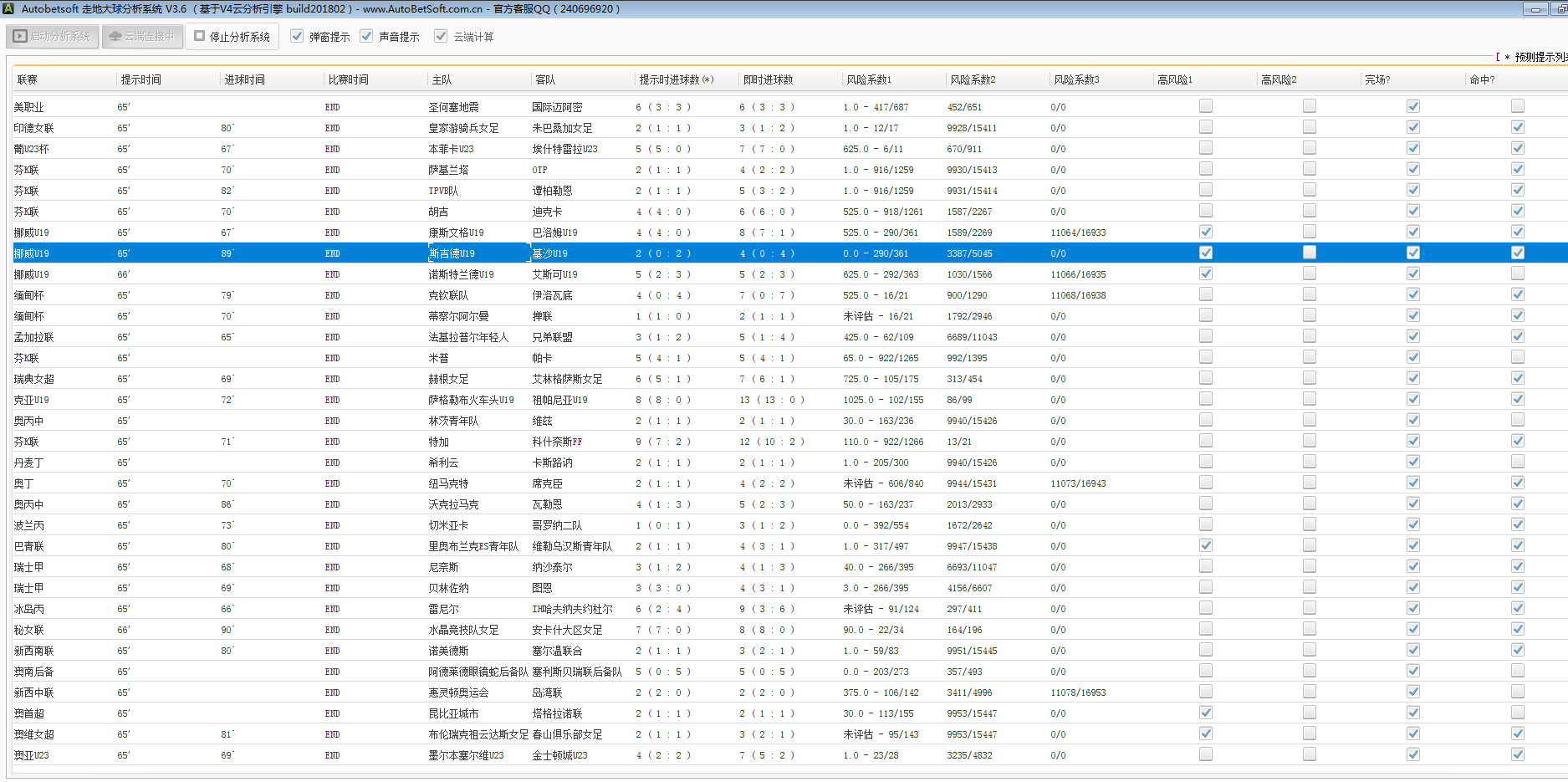Click the 主队 column header
Image resolution: width=1568 pixels, height=782 pixels.
442,80
